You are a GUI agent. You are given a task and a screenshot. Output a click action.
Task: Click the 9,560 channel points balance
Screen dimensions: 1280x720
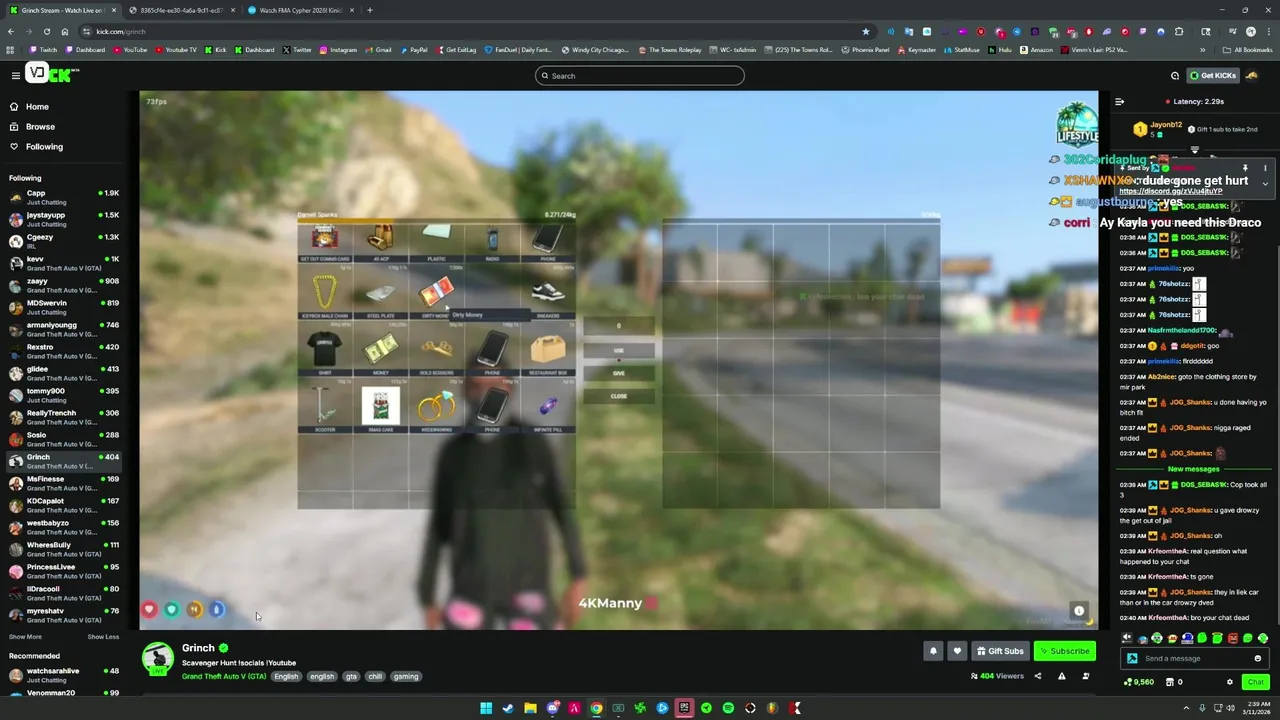(x=1139, y=682)
